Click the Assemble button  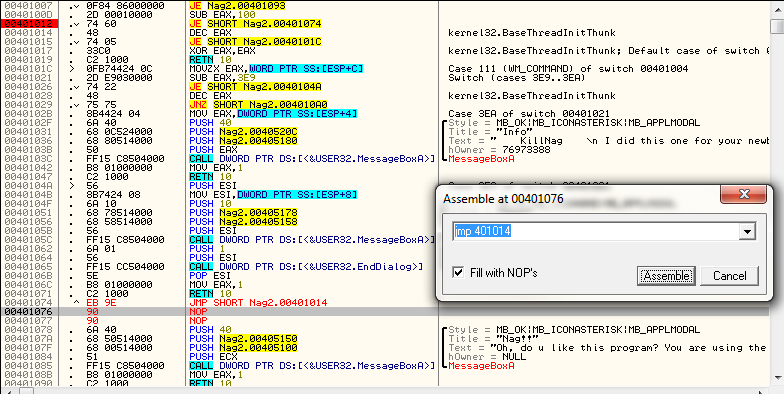tap(666, 276)
